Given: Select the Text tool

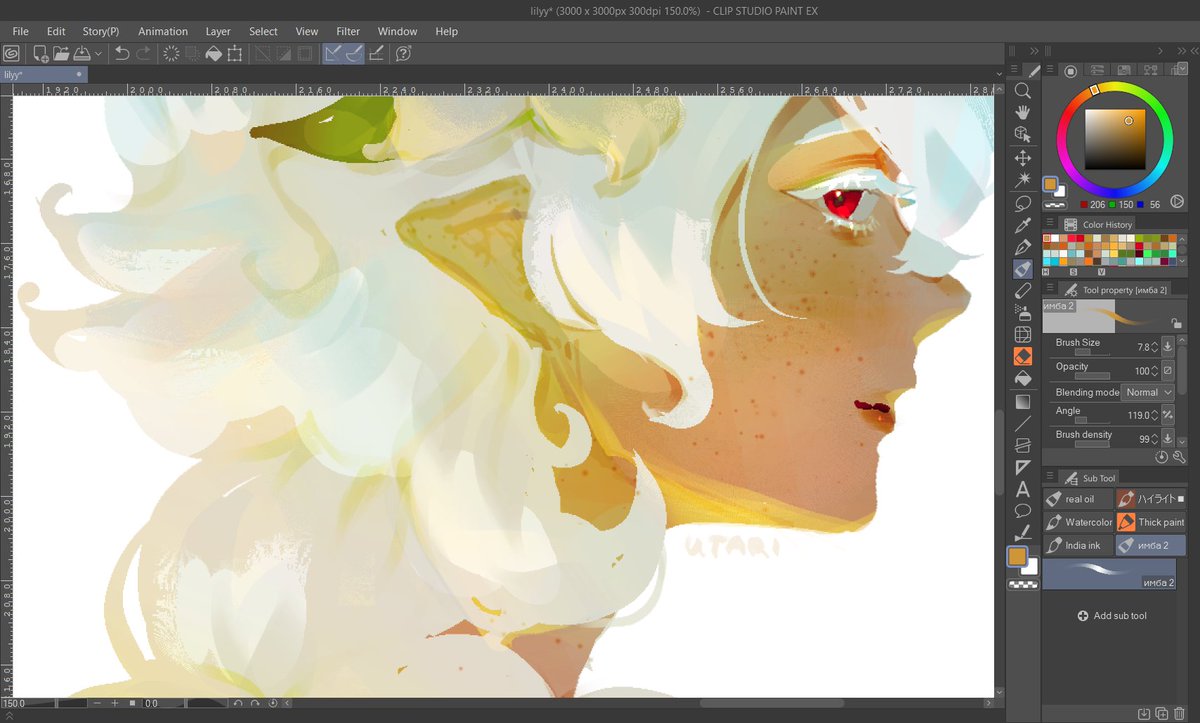Looking at the screenshot, I should [x=1022, y=490].
